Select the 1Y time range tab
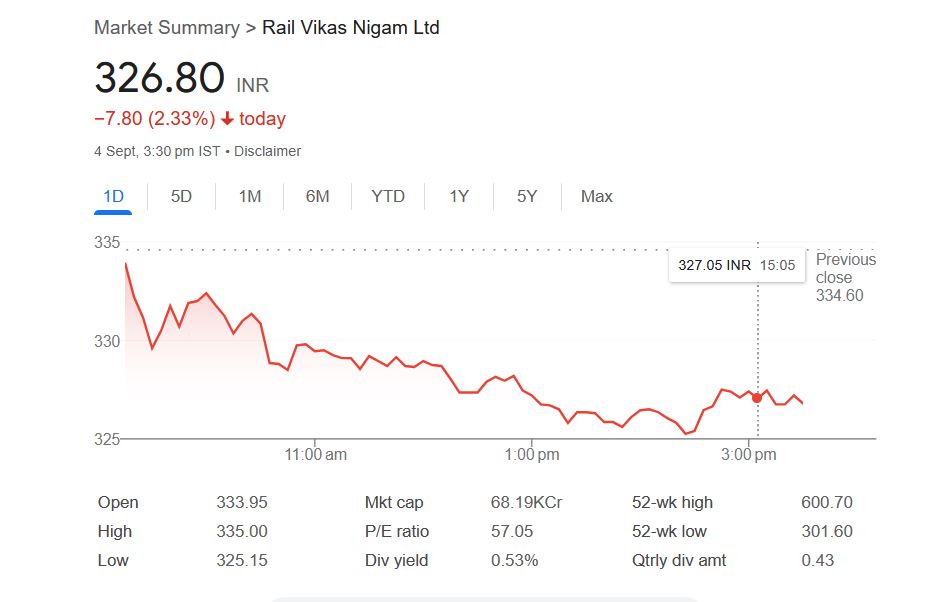 click(459, 196)
